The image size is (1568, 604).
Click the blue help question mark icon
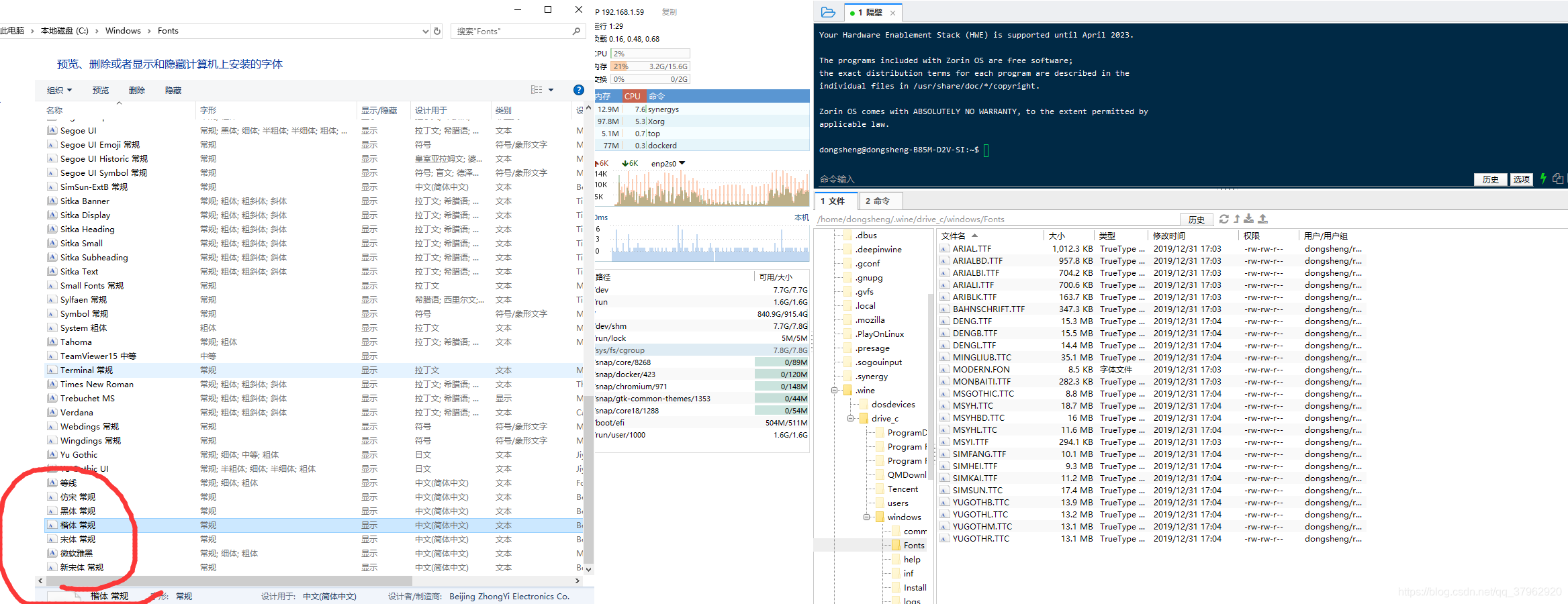click(579, 90)
